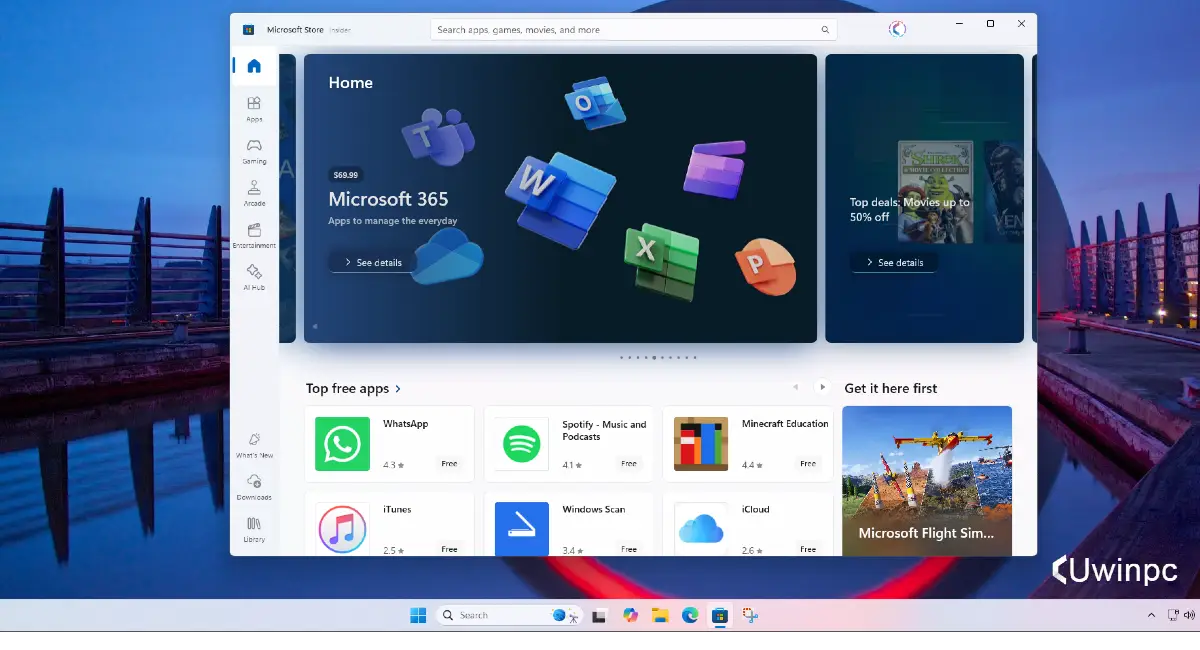The height and width of the screenshot is (650, 1200).
Task: Click the Free button for Windows Scan
Action: [629, 549]
